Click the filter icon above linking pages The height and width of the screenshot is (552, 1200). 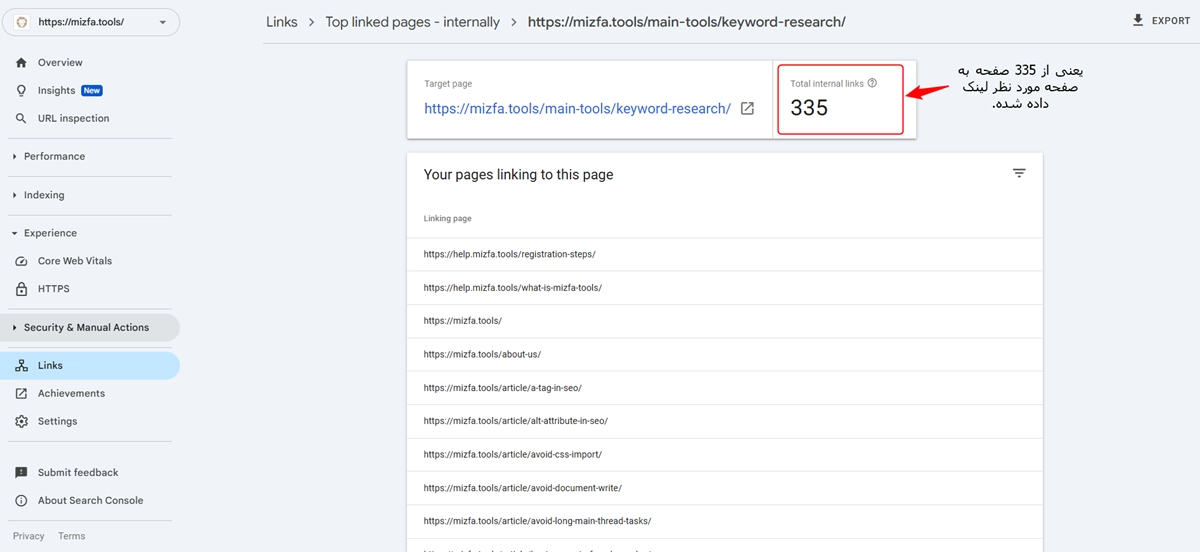[x=1019, y=174]
